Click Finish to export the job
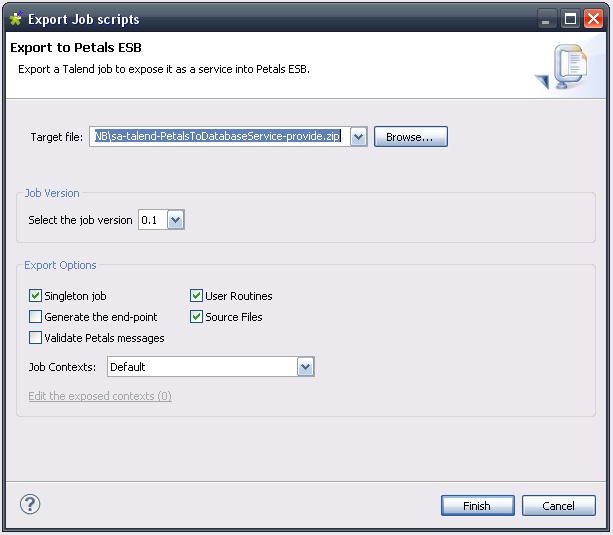The height and width of the screenshot is (535, 613). tap(477, 506)
